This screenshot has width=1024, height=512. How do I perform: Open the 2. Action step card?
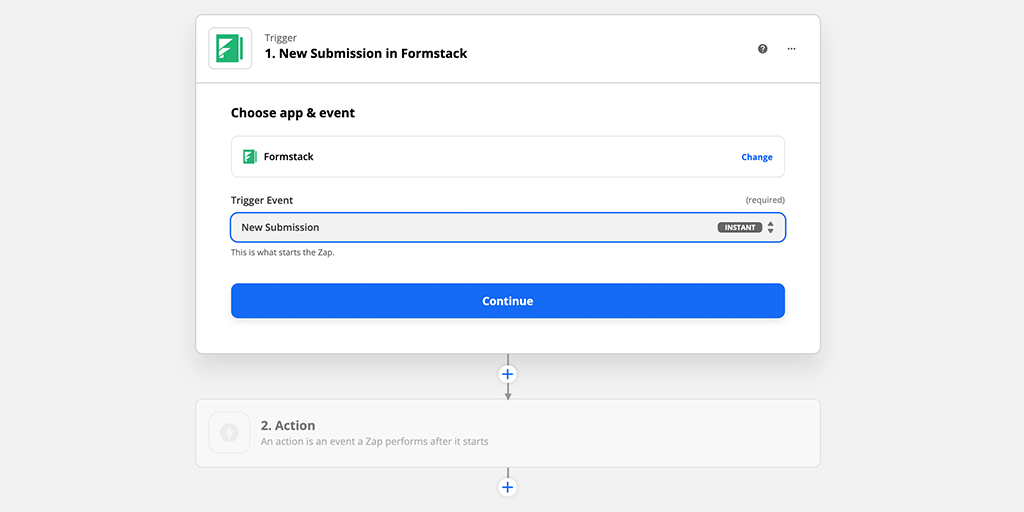click(508, 433)
